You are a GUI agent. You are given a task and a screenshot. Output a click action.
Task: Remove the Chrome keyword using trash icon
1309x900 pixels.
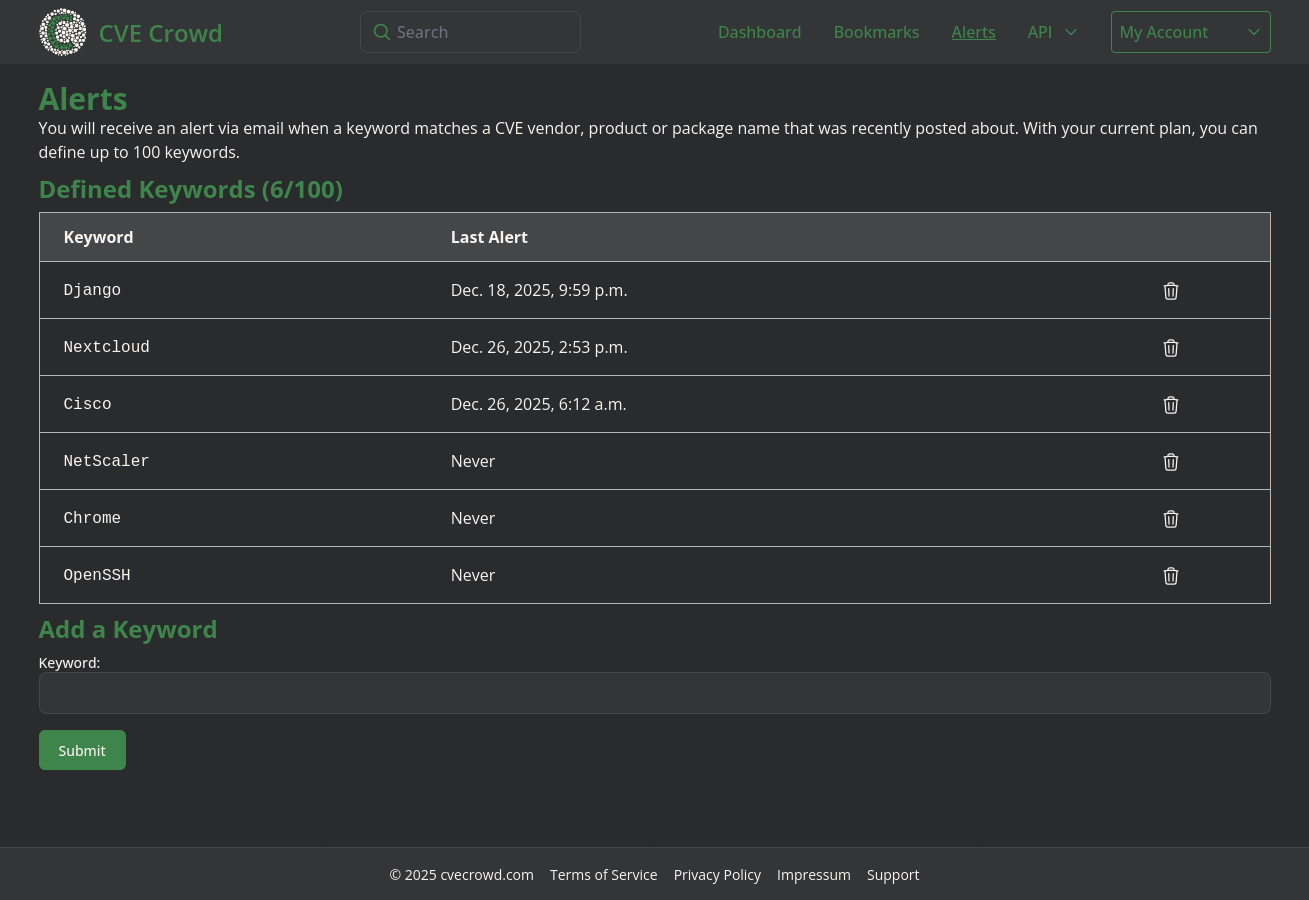1170,519
